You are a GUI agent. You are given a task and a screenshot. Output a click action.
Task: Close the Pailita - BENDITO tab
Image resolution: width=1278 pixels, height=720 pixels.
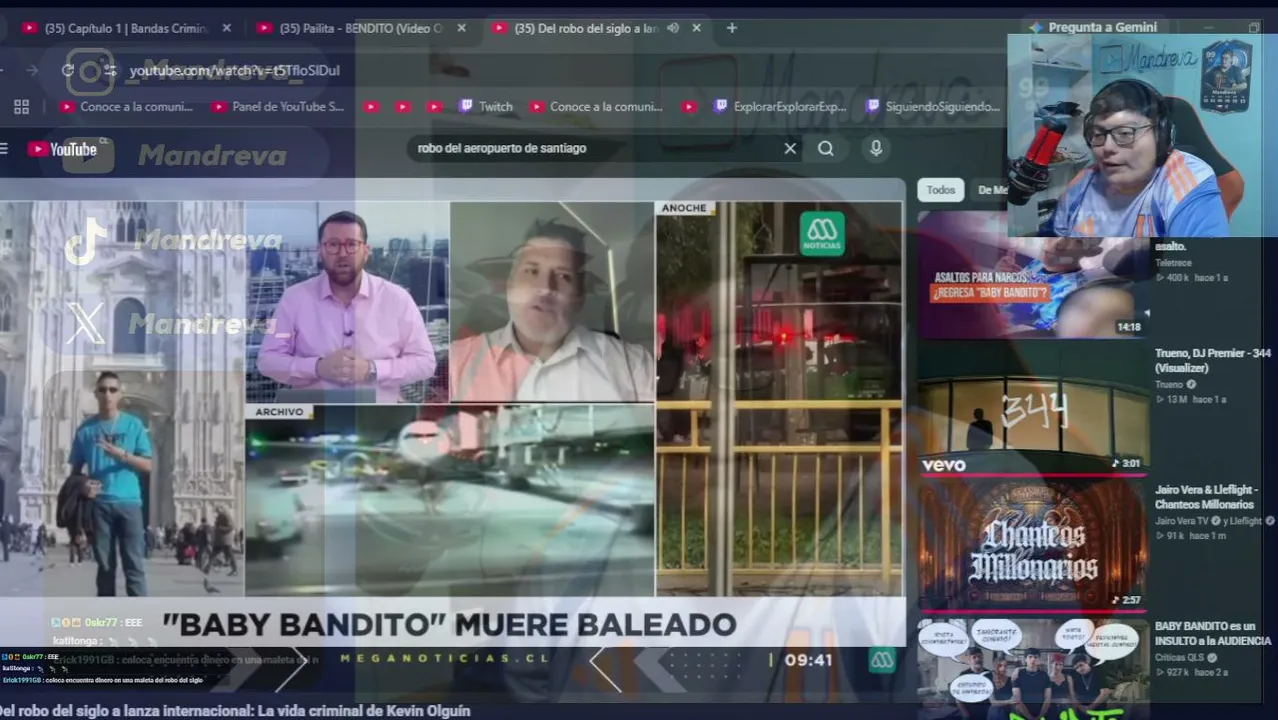tap(461, 28)
